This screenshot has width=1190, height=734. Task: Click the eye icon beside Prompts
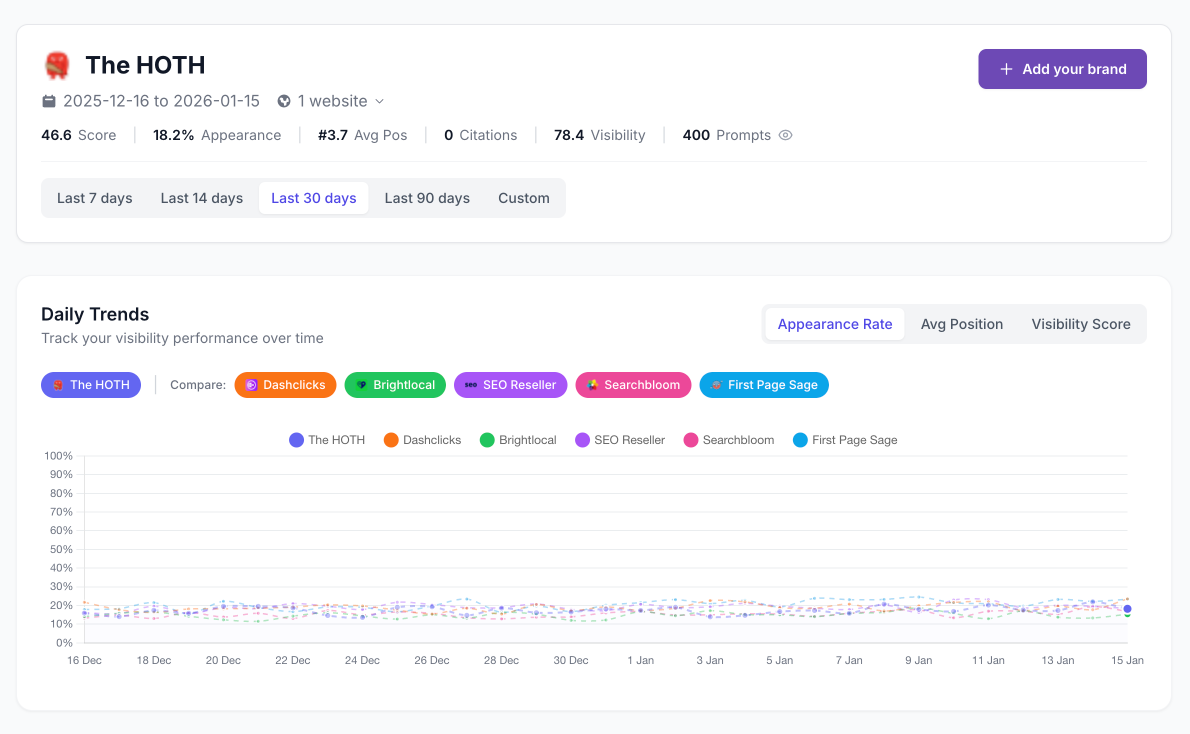click(x=785, y=135)
